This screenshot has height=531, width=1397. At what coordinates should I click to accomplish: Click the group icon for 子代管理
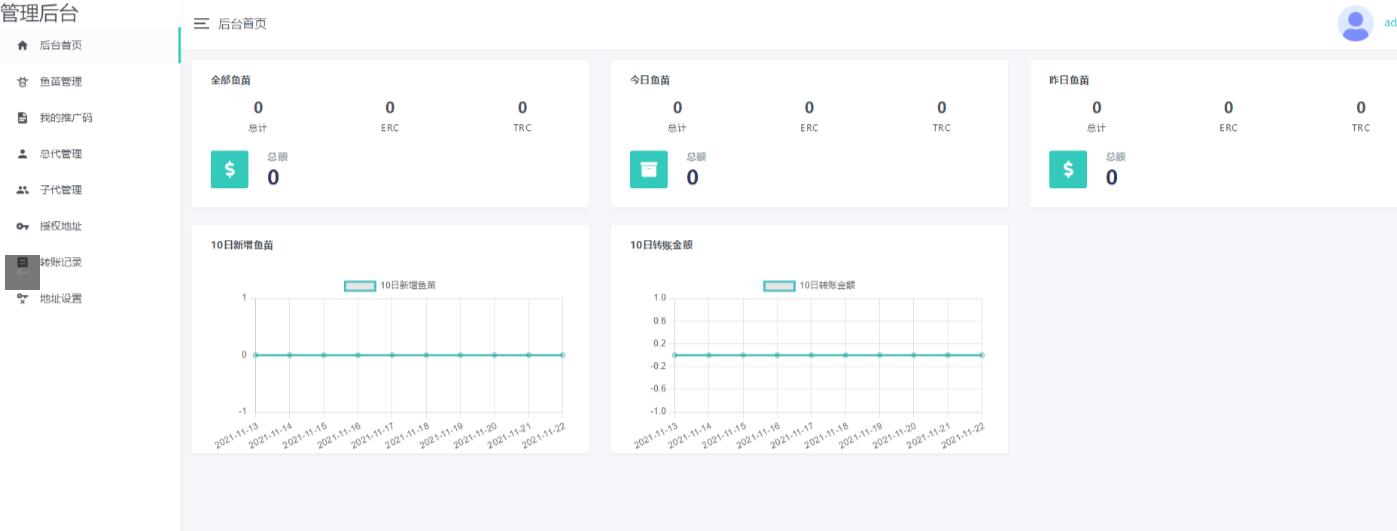23,190
